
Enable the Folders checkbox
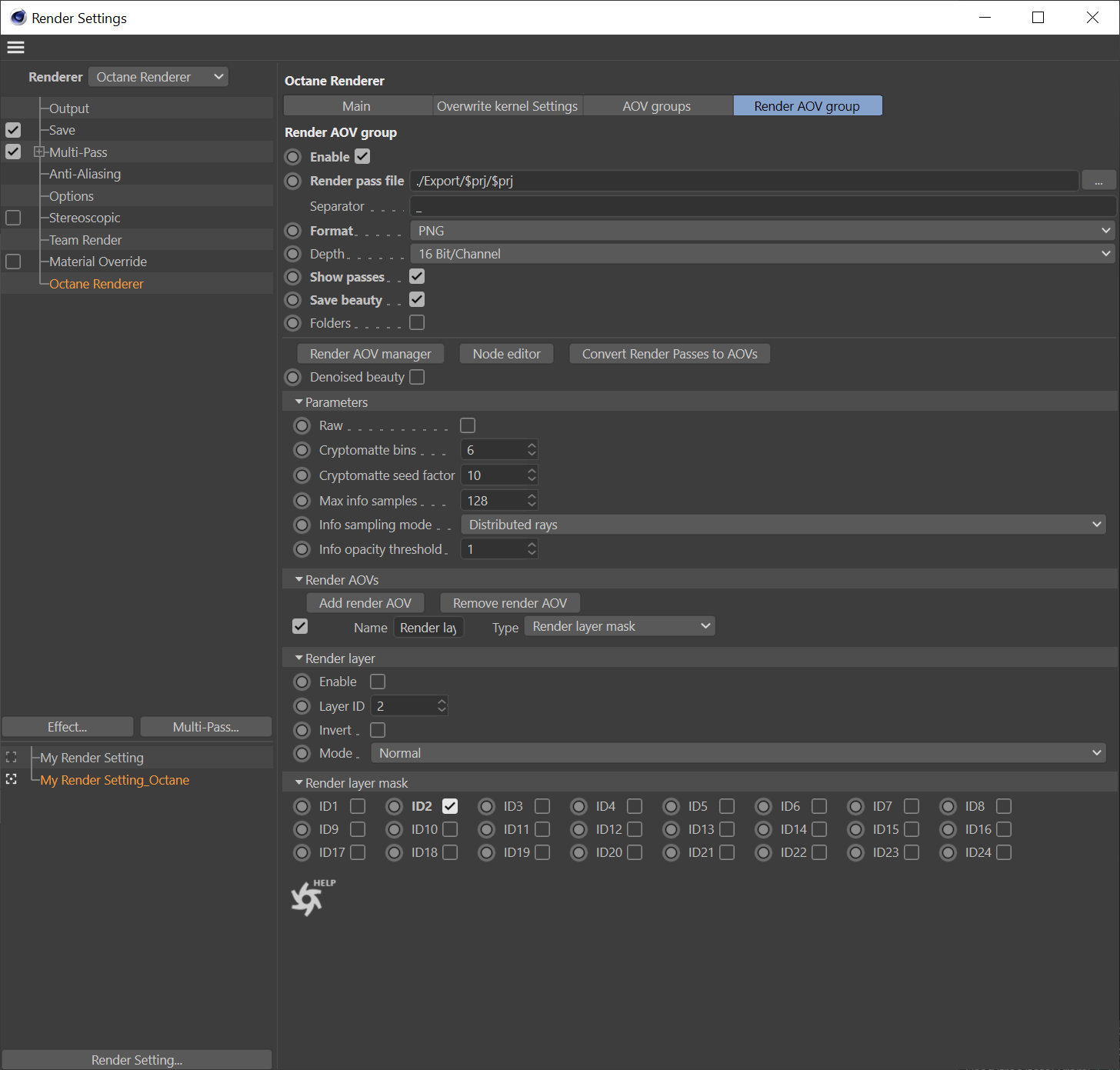[x=417, y=322]
